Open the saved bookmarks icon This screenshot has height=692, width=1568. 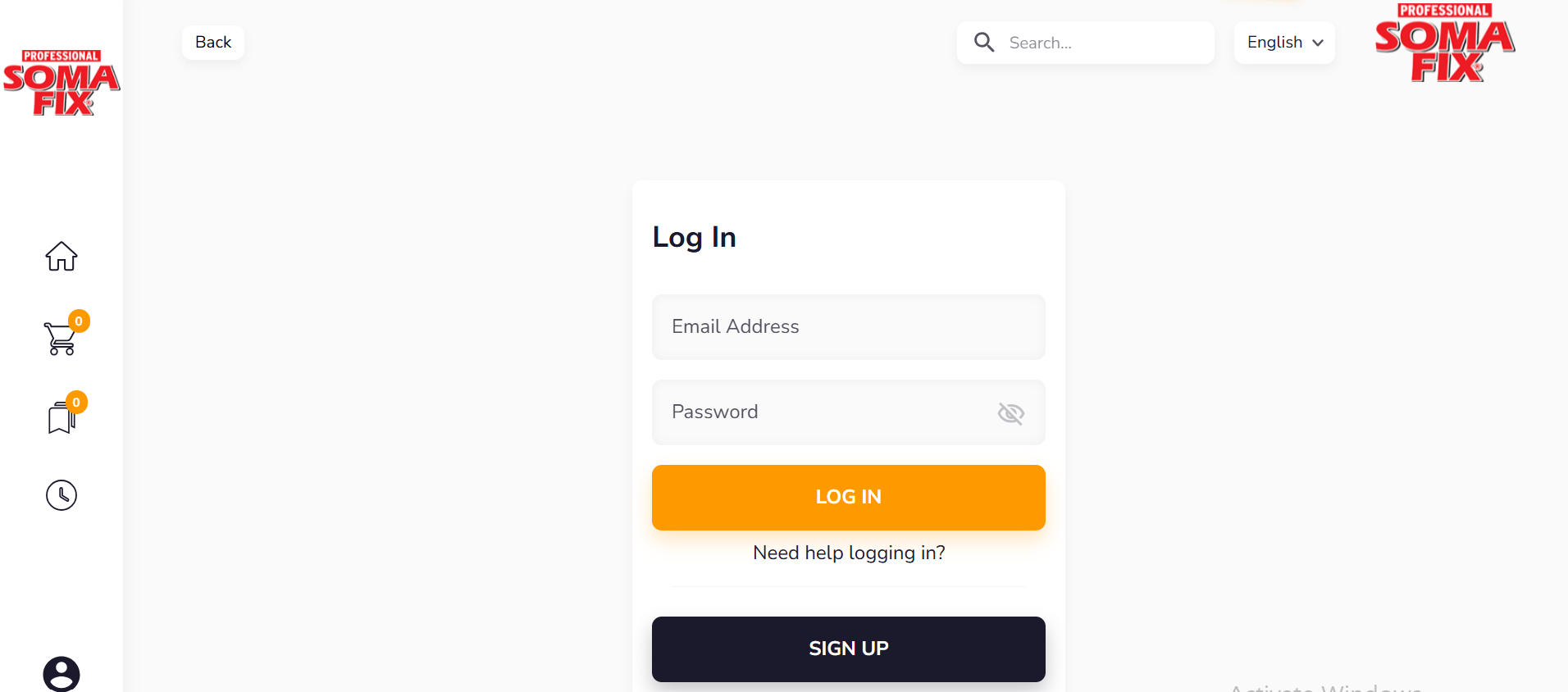coord(61,418)
